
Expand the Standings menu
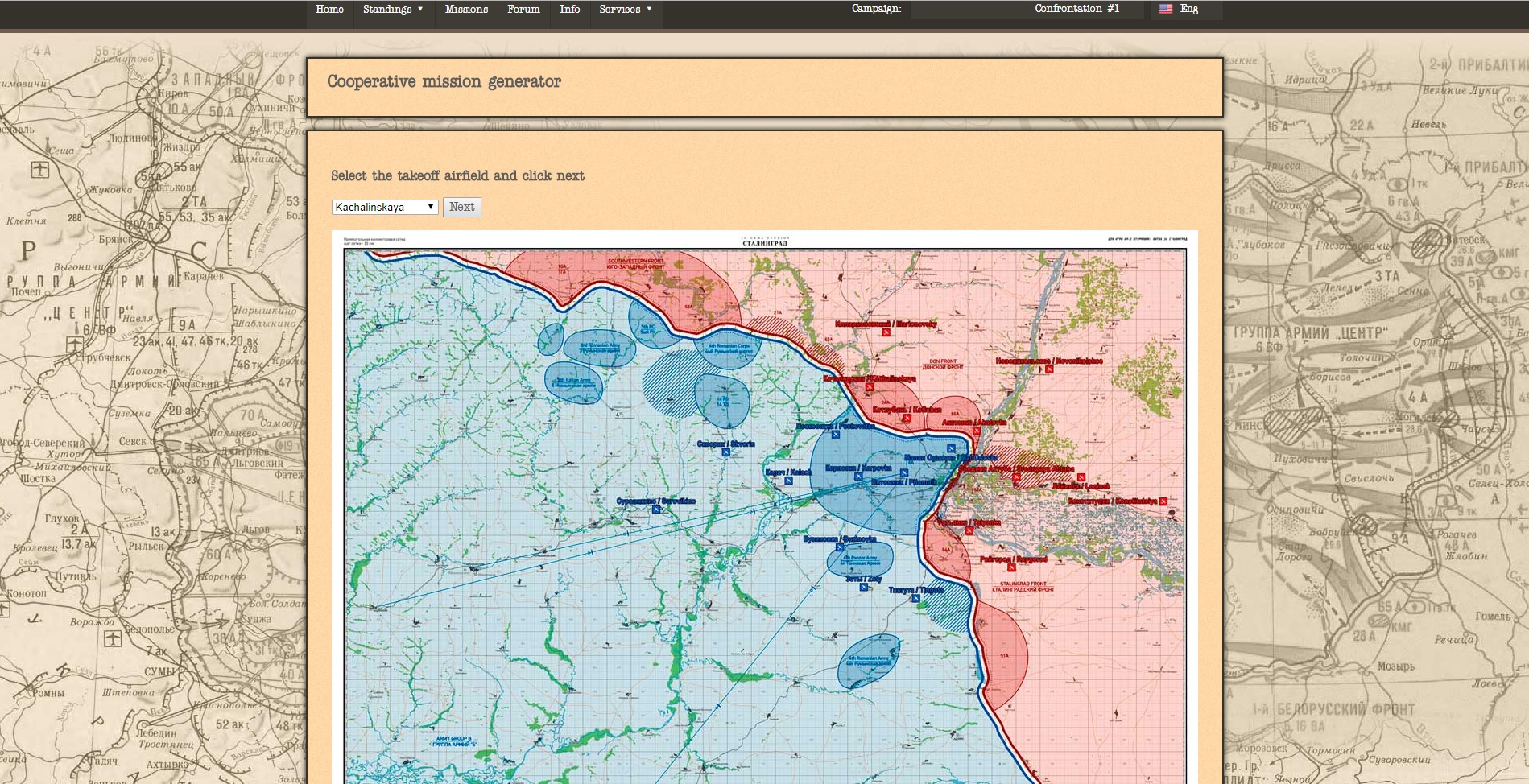click(393, 10)
